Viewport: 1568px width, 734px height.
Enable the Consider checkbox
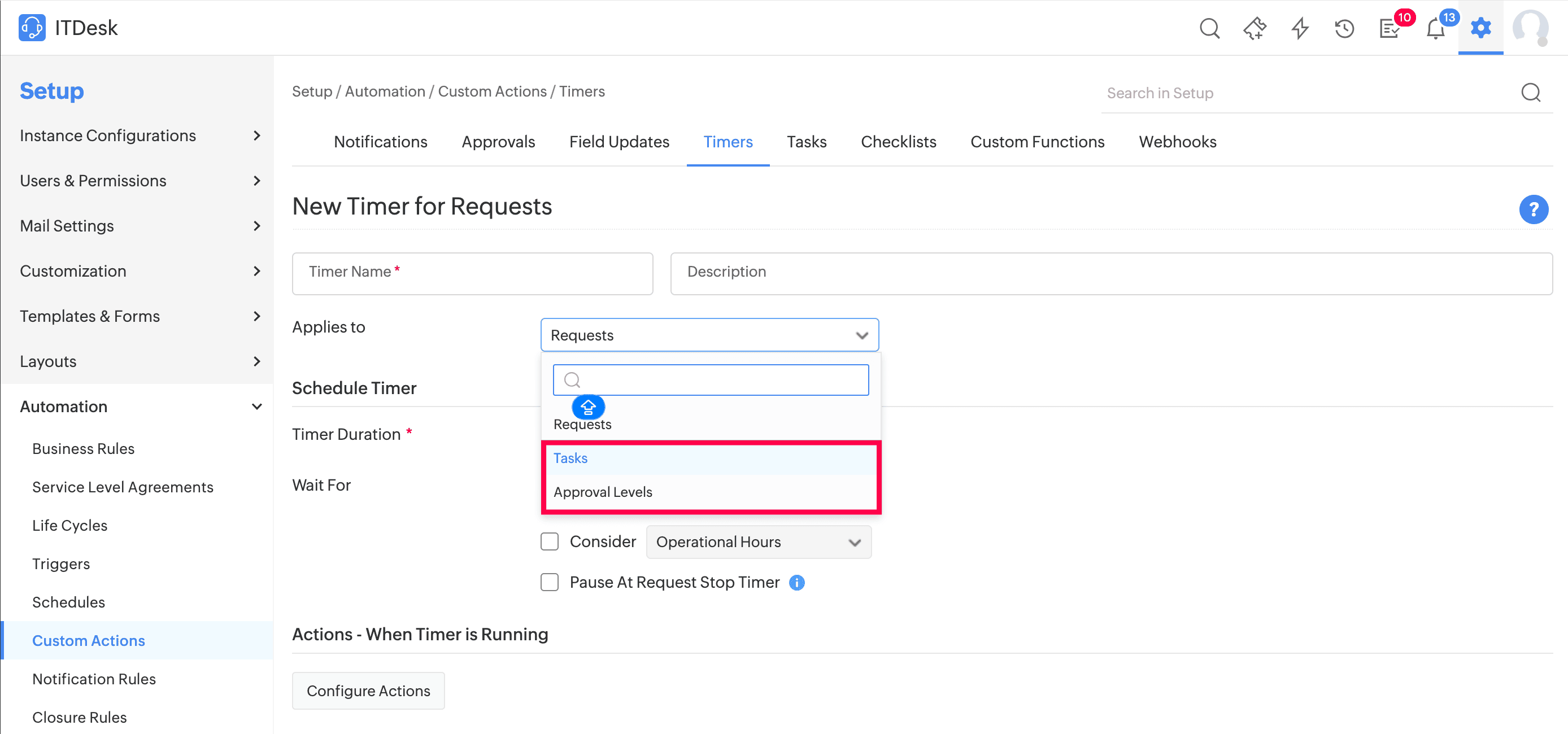549,541
